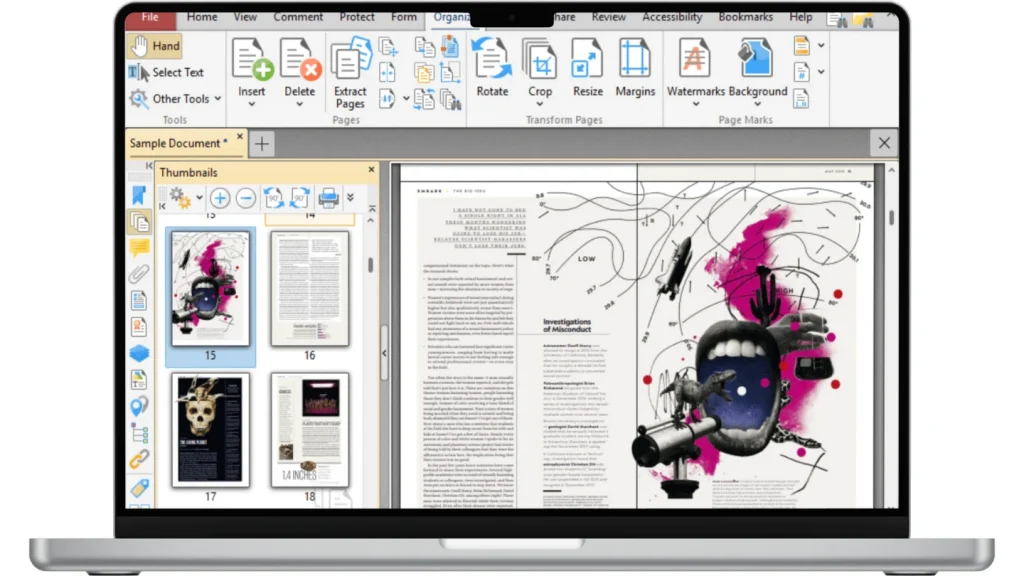Open the File menu
The width and height of the screenshot is (1024, 576).
click(x=150, y=17)
